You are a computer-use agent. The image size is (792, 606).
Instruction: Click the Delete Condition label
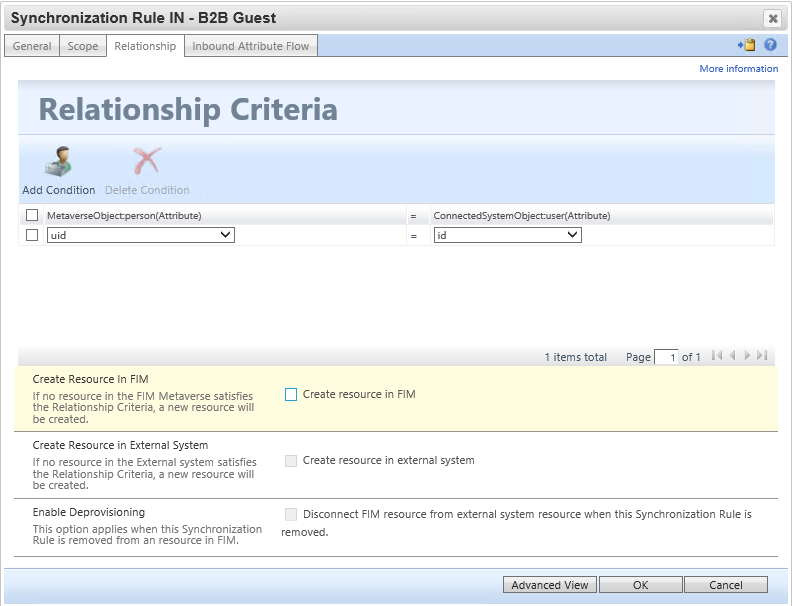coord(147,190)
